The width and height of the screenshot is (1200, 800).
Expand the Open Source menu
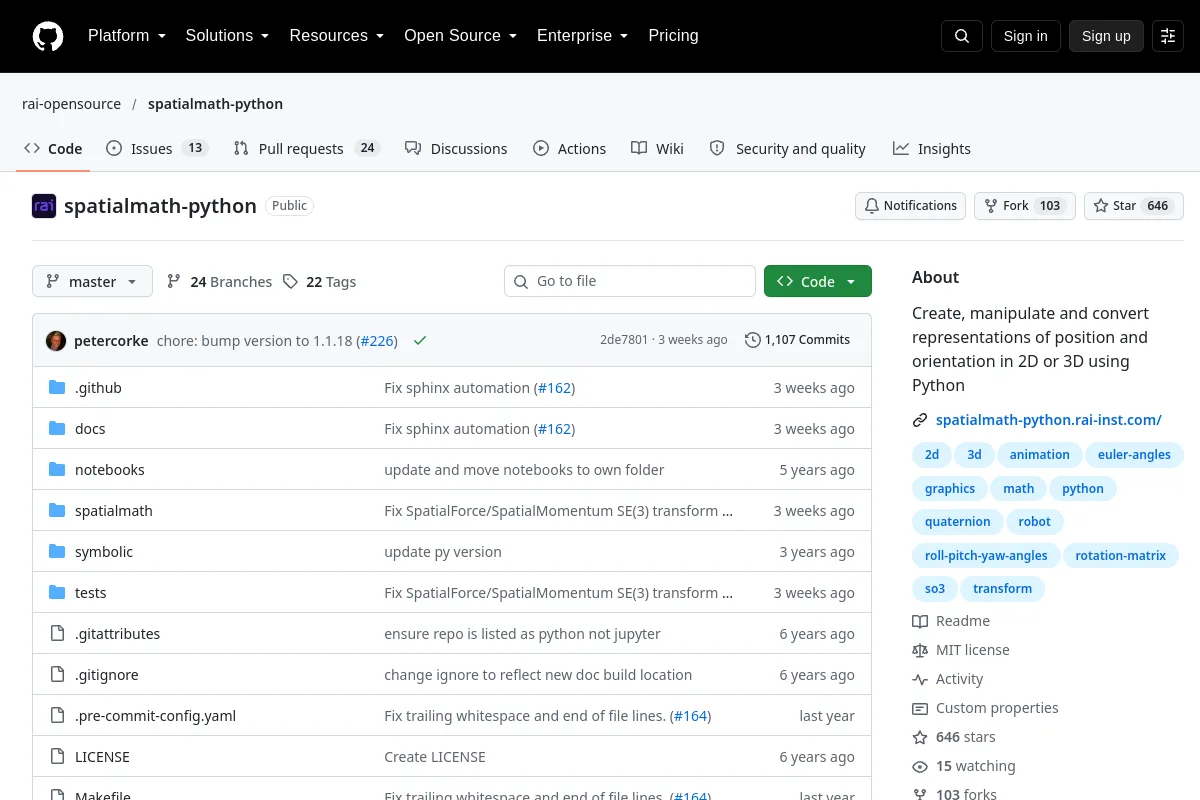pos(460,36)
